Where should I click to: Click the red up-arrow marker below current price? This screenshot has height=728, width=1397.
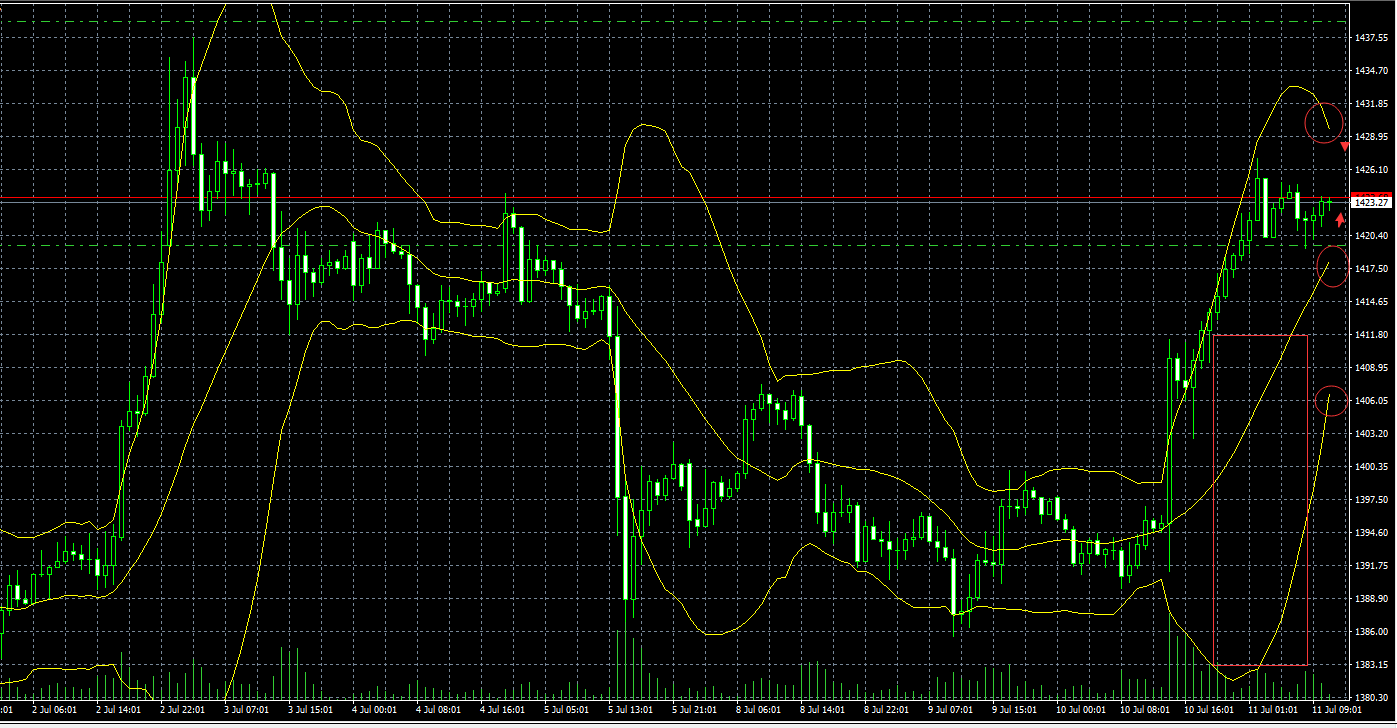click(1340, 220)
